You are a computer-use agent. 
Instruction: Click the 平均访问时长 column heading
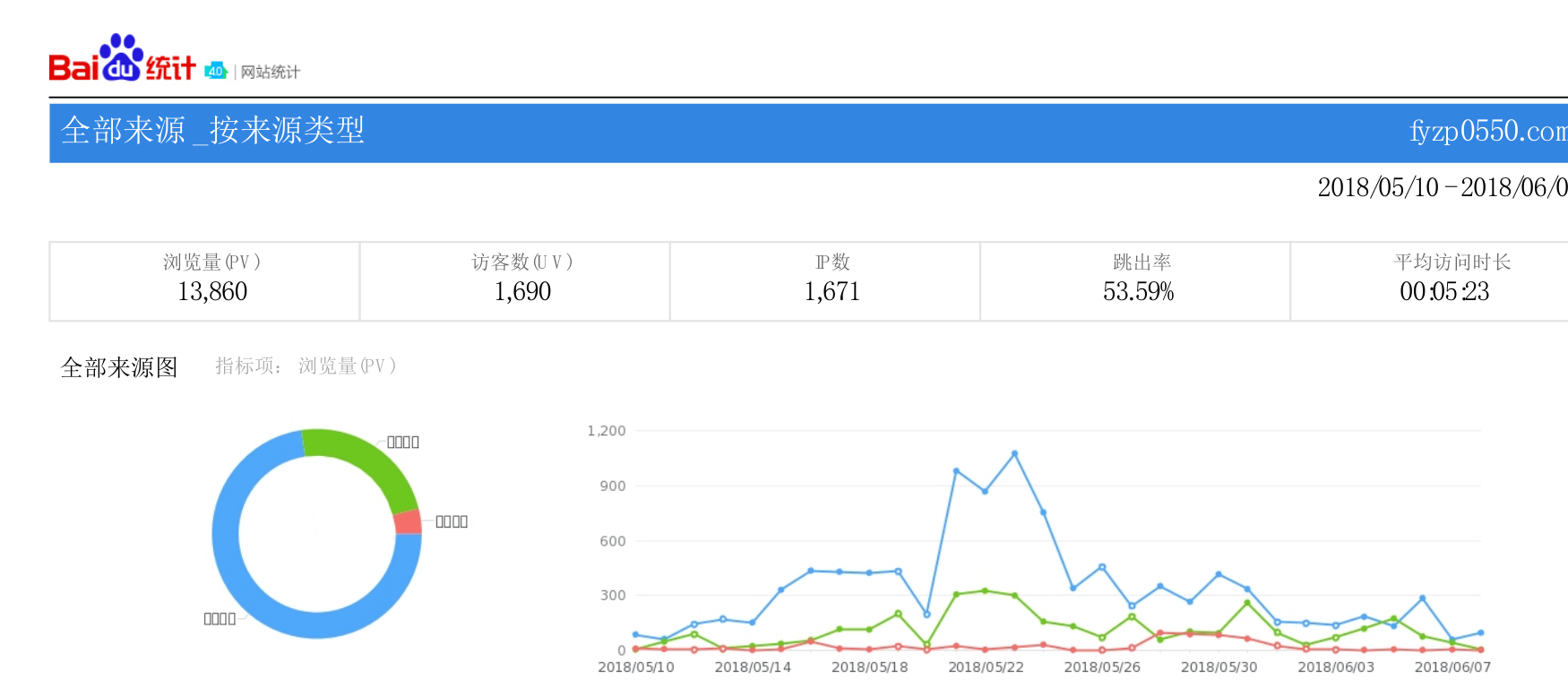(1452, 262)
